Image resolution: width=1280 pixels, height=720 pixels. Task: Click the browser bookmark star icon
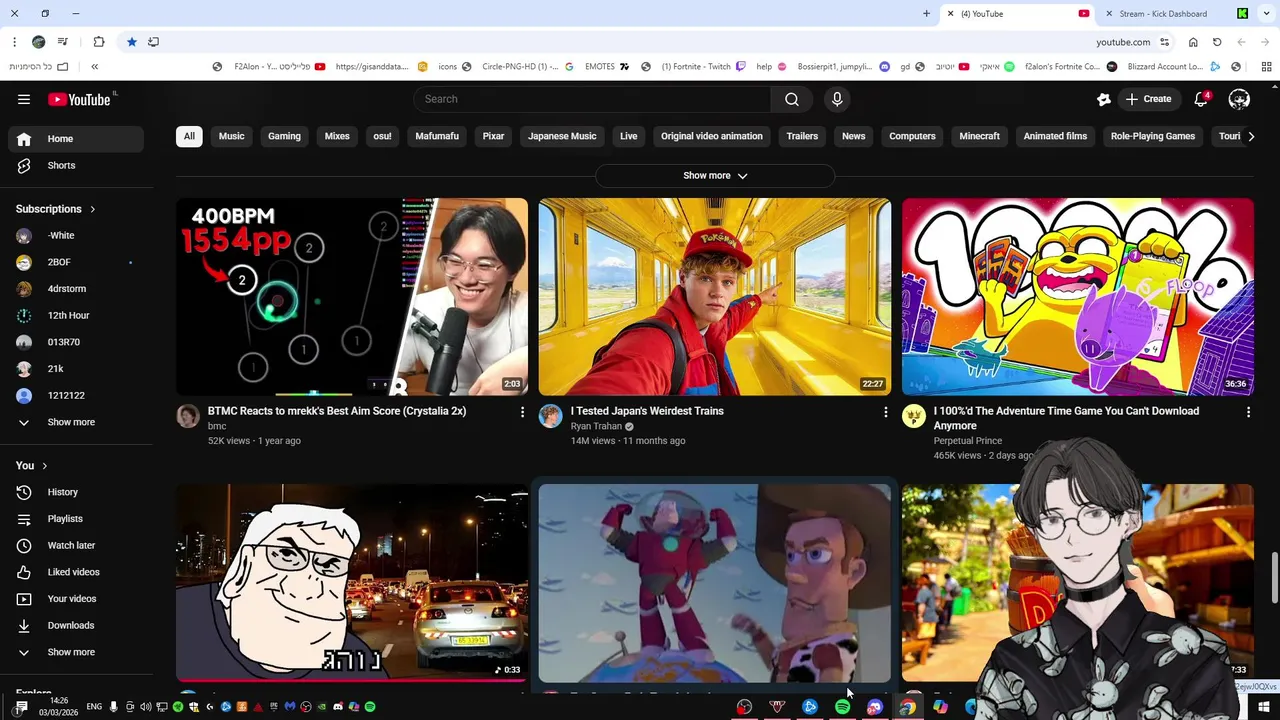click(x=131, y=42)
